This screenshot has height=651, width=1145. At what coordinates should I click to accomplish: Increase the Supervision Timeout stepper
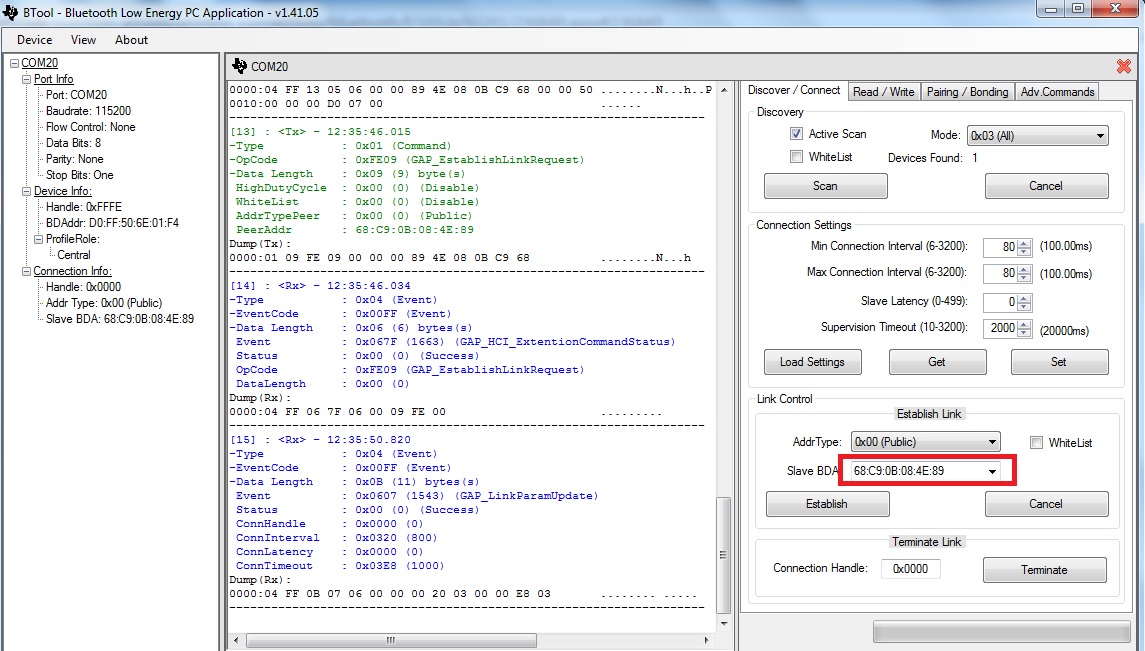[1024, 324]
